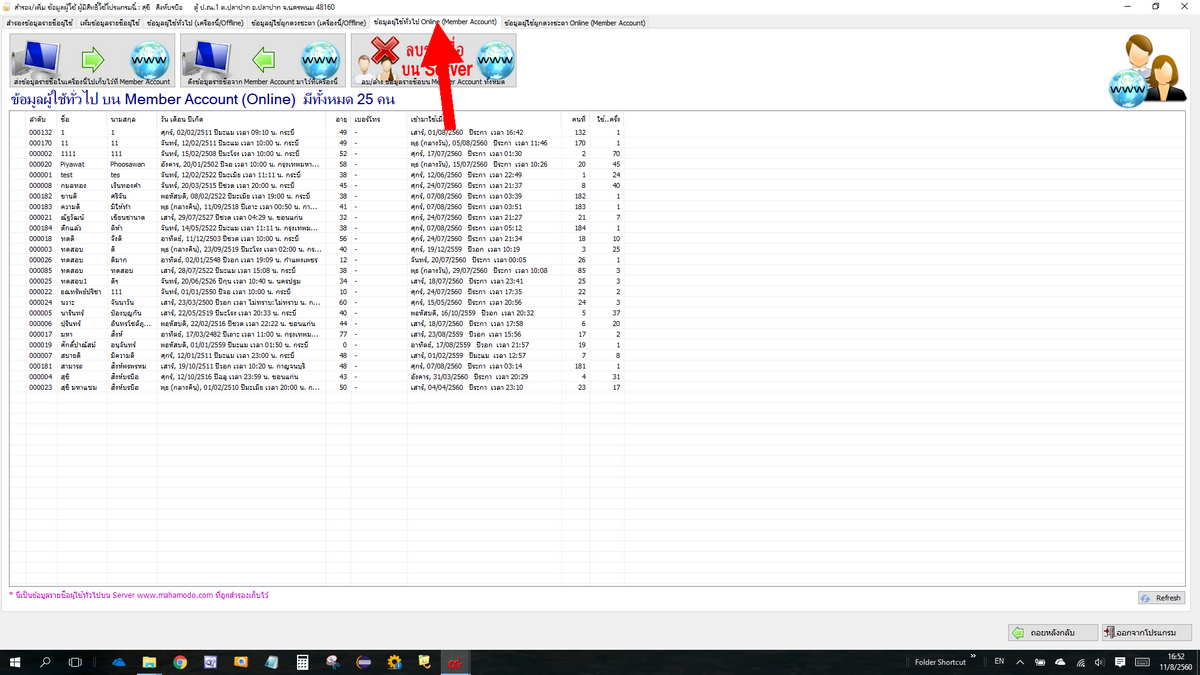Click the pull names from Member Account button
This screenshot has width=1200, height=675.
(x=263, y=61)
